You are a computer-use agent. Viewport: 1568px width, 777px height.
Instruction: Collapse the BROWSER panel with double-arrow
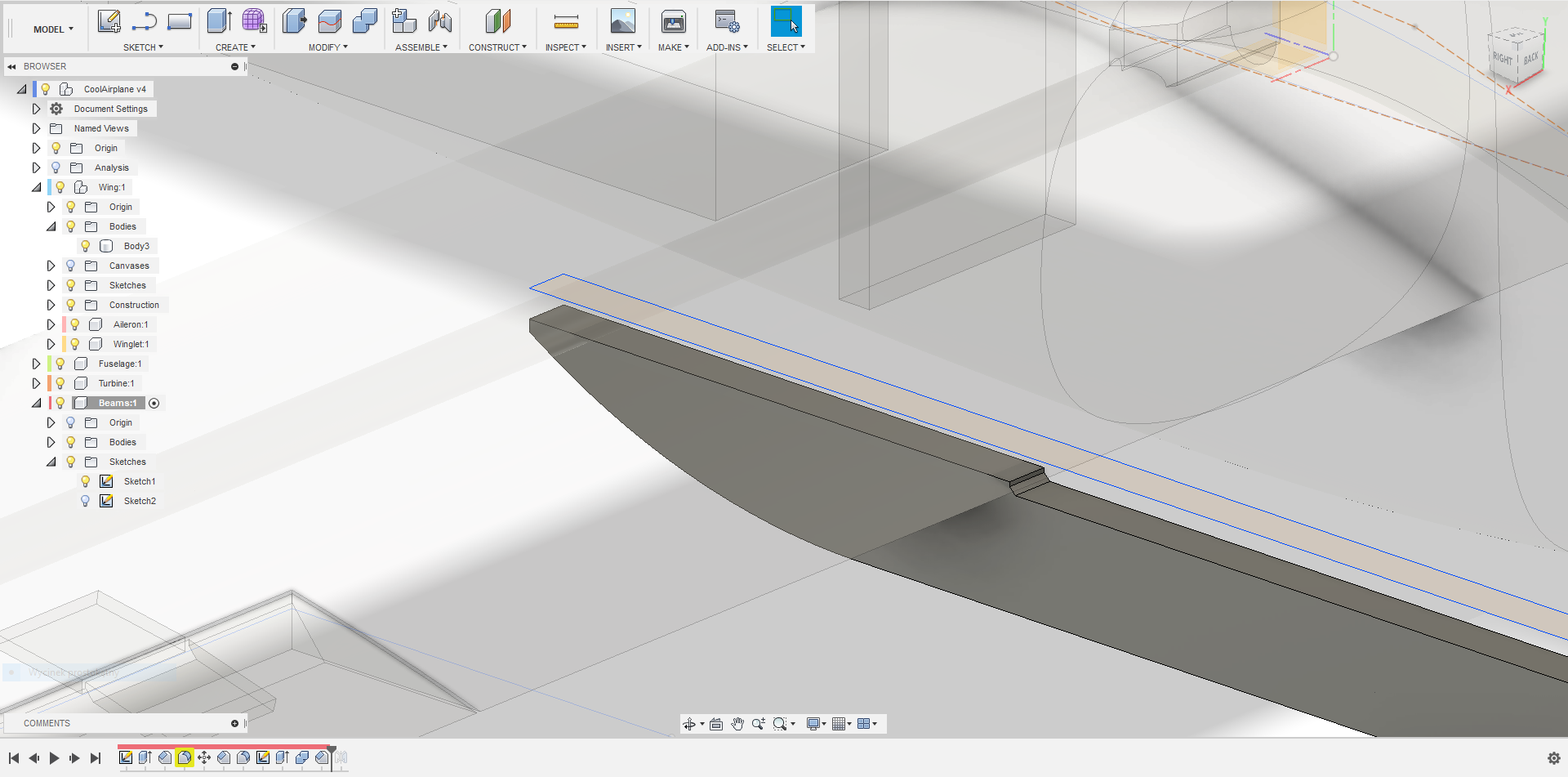click(11, 66)
